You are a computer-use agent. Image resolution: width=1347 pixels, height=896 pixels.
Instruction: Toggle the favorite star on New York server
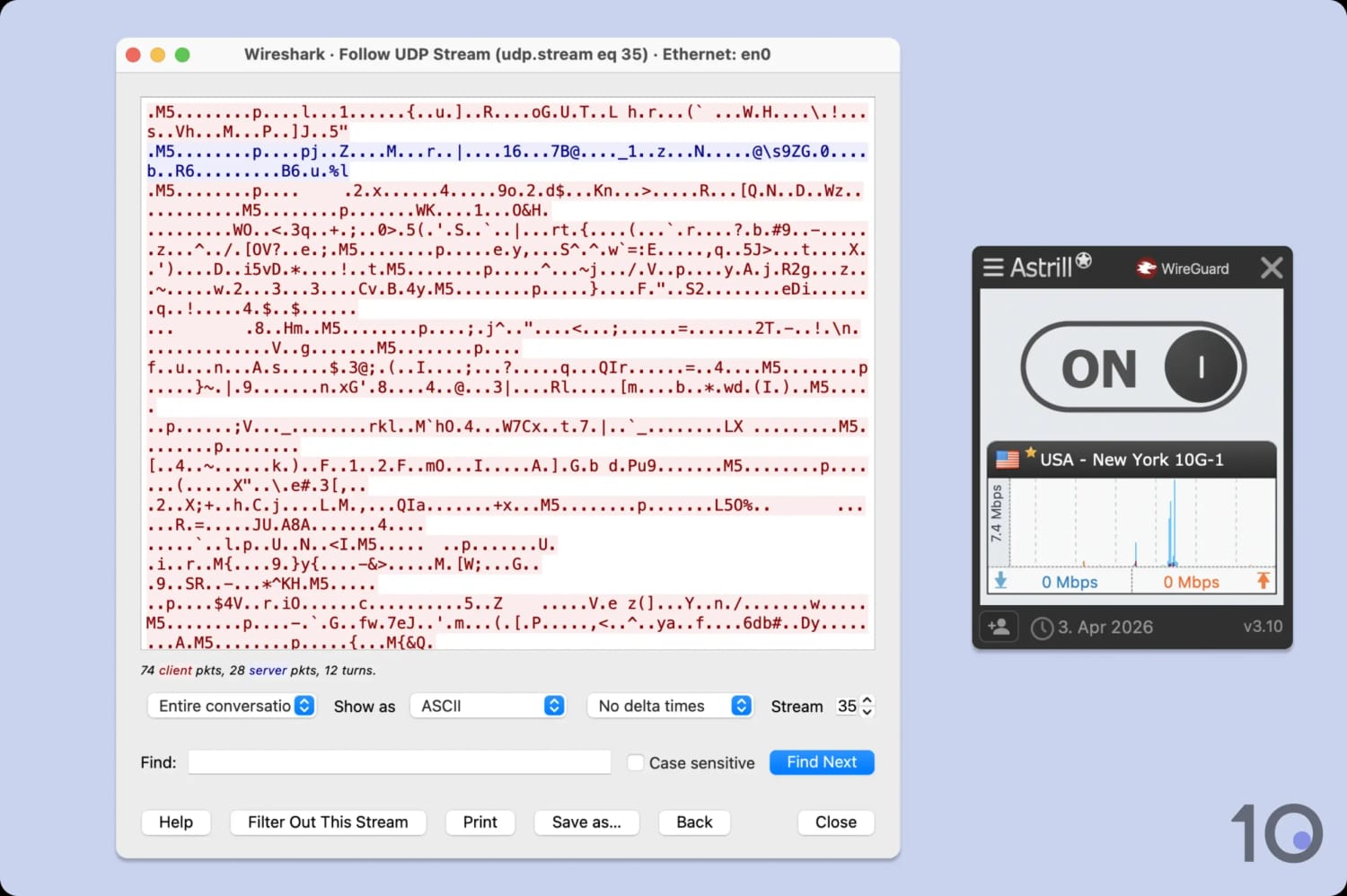[1028, 453]
